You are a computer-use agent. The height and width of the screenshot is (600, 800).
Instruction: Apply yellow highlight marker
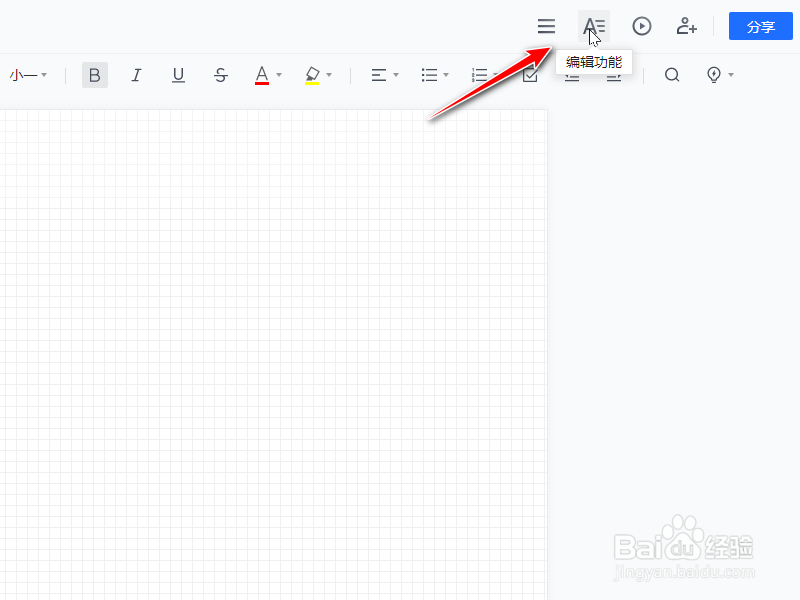tap(312, 75)
